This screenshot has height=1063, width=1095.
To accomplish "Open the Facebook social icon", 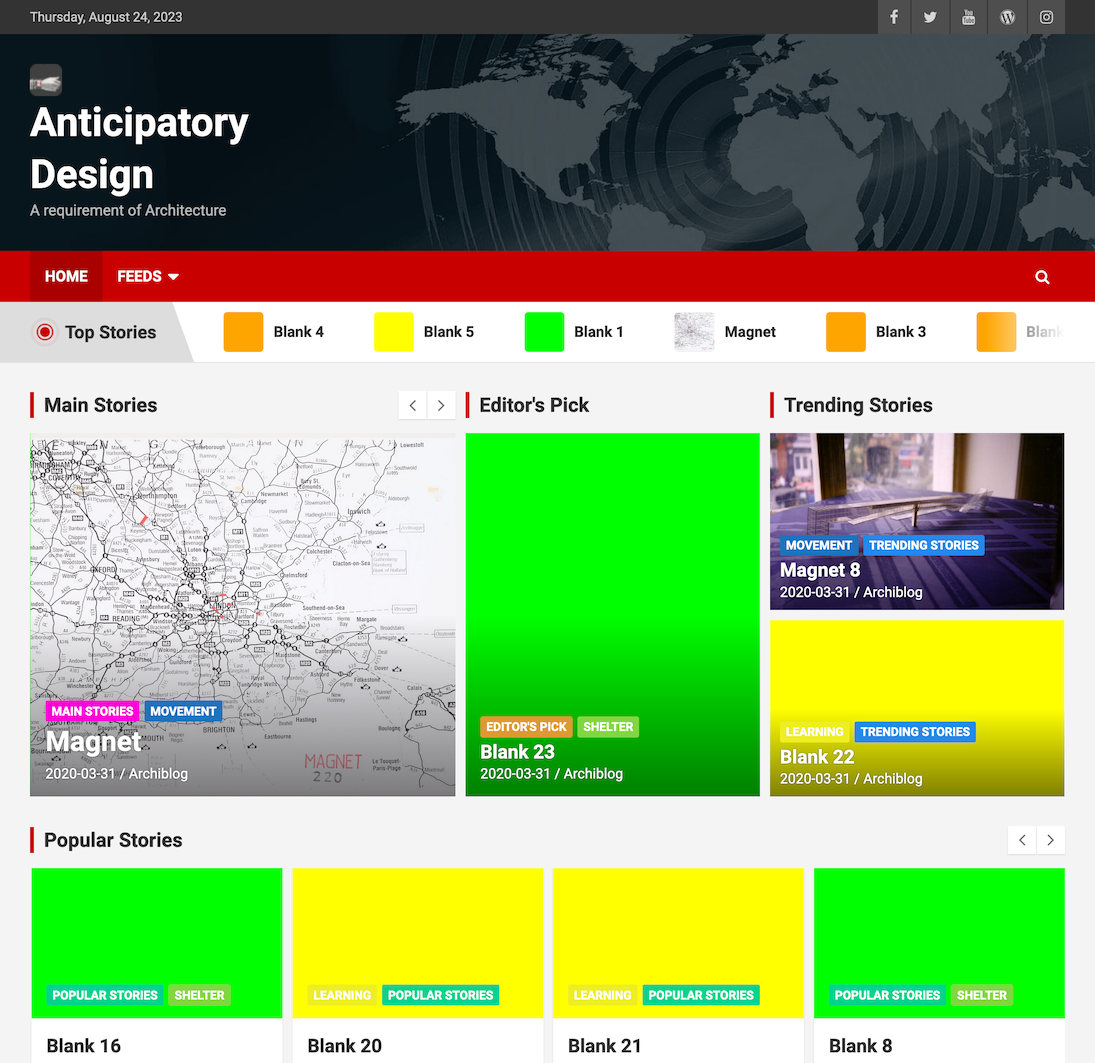I will pos(894,17).
